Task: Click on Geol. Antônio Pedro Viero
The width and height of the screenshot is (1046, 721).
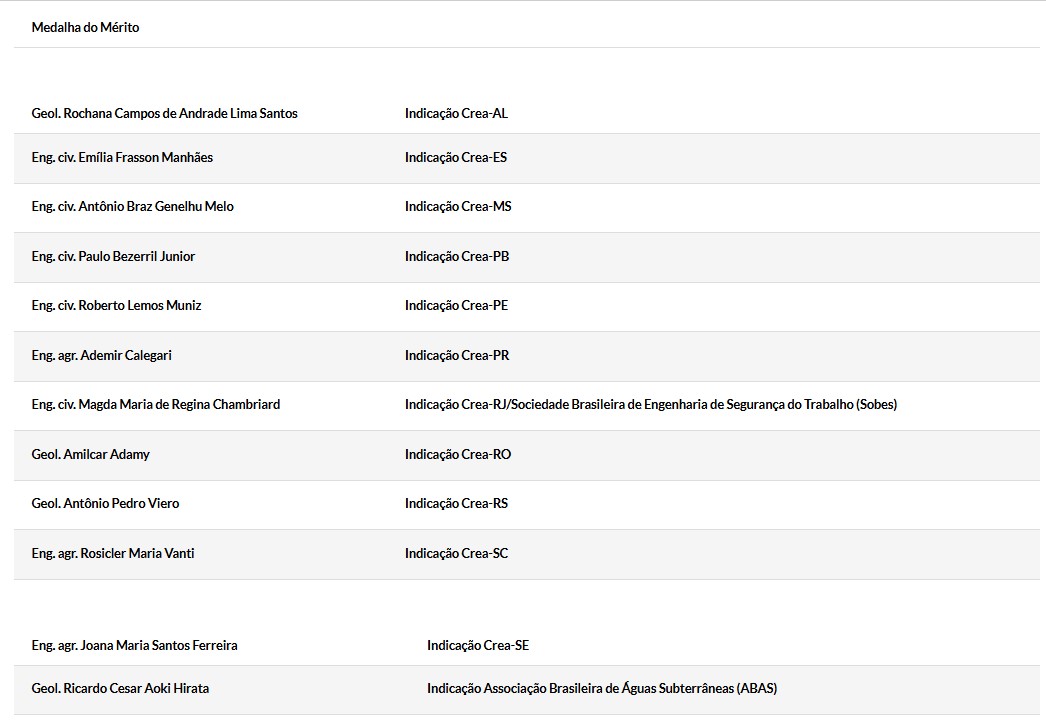Action: pos(105,504)
